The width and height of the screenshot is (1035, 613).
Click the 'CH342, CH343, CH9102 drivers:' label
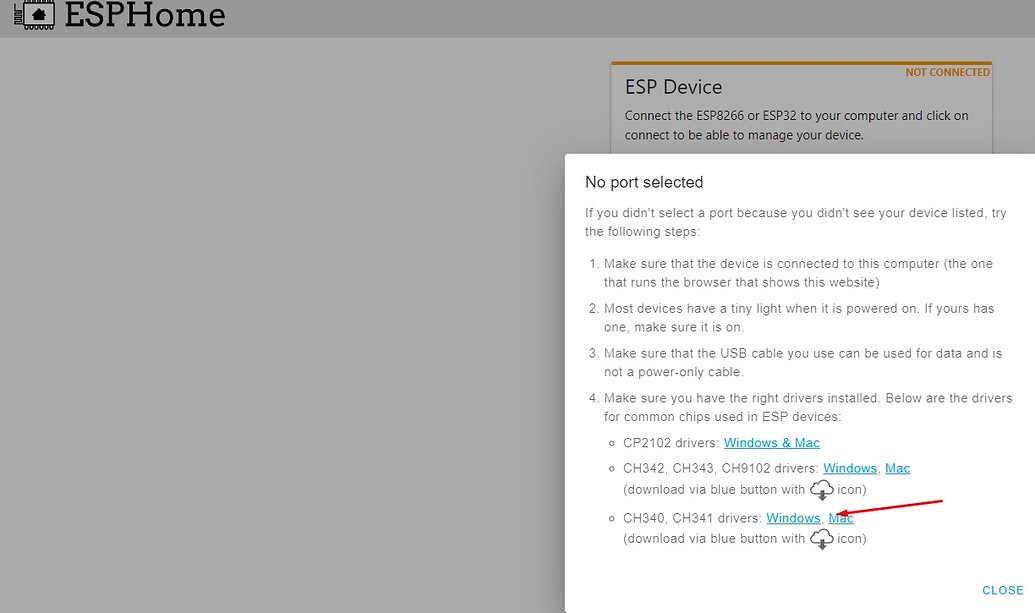pos(721,468)
